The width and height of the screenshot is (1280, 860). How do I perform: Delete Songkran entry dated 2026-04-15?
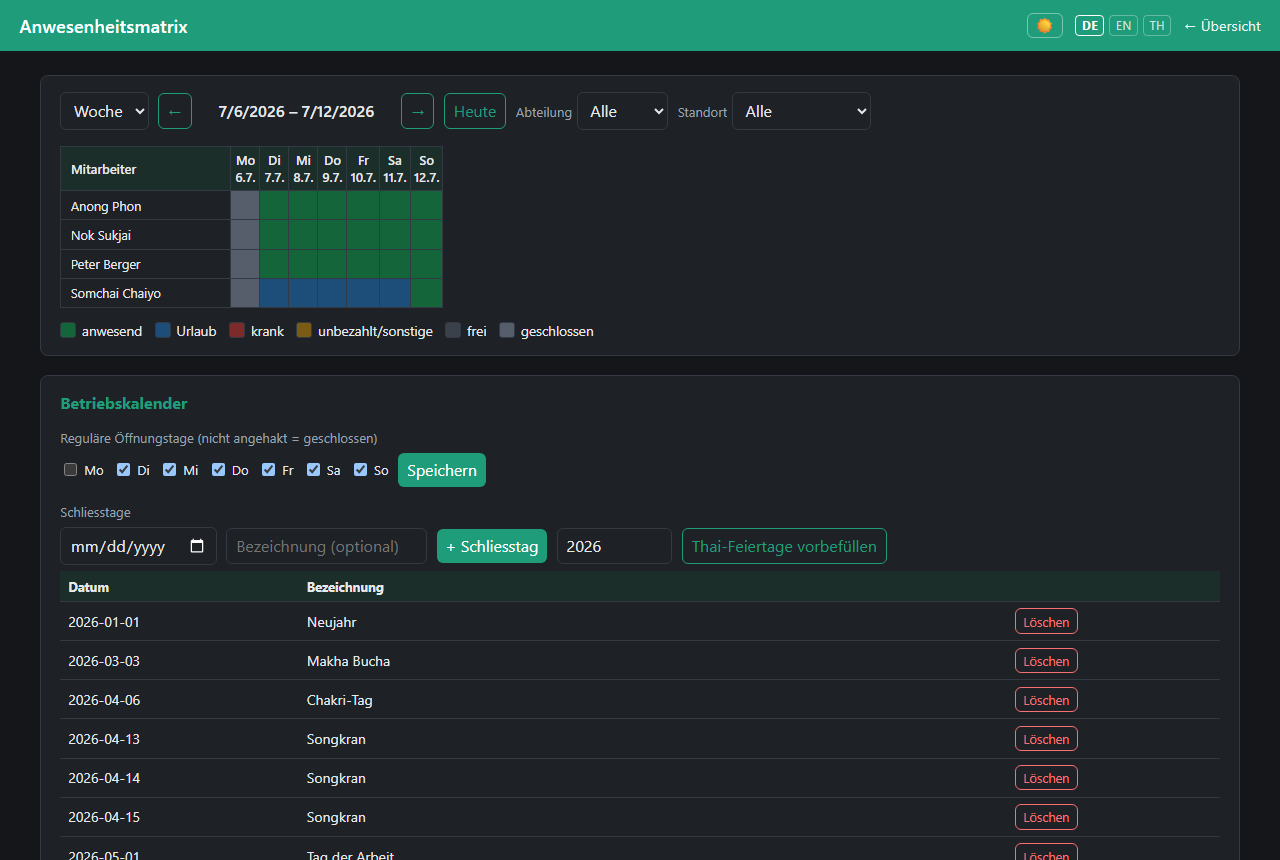click(1046, 816)
